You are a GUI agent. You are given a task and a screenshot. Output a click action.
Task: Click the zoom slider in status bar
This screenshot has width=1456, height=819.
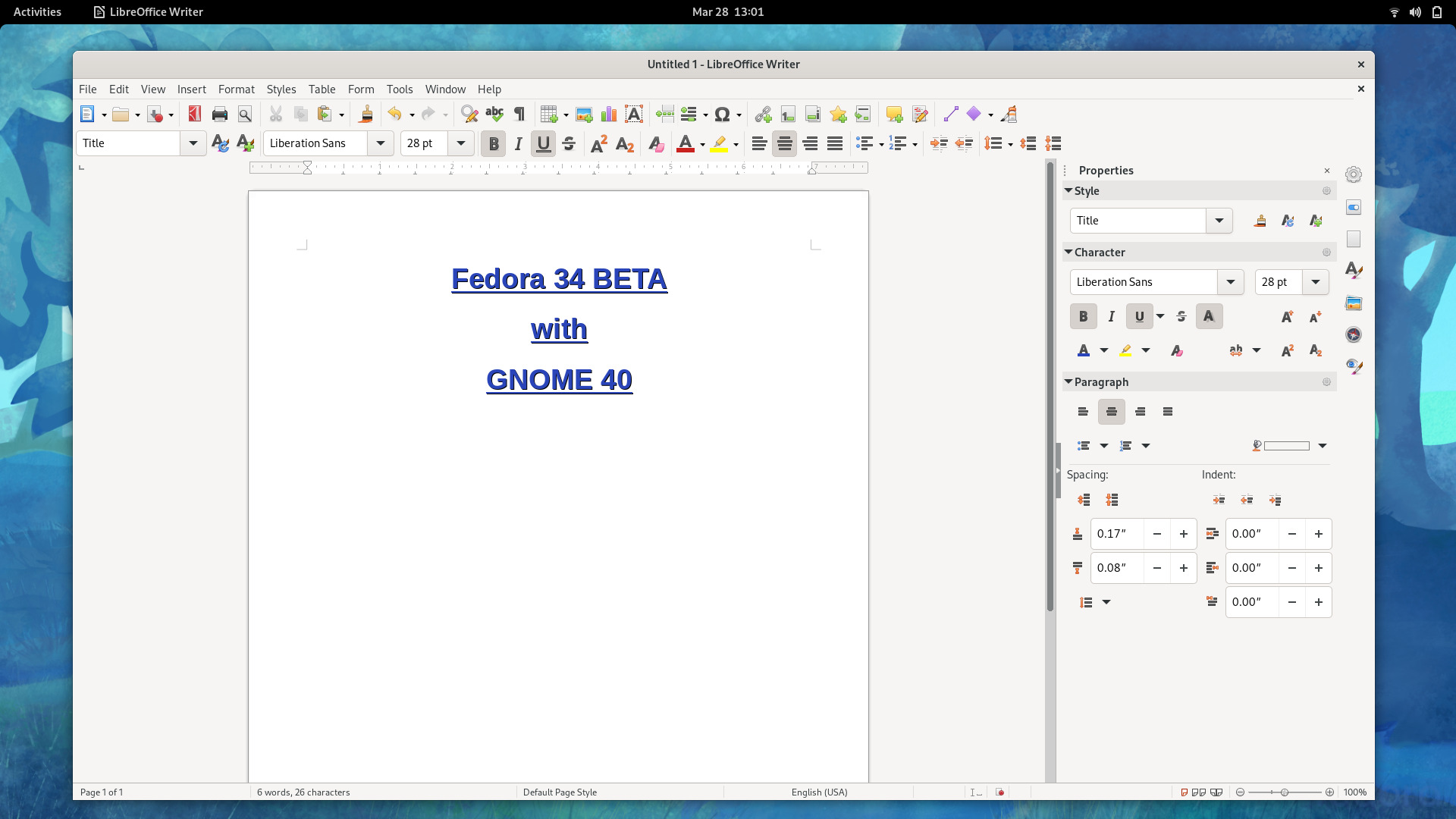1285,792
